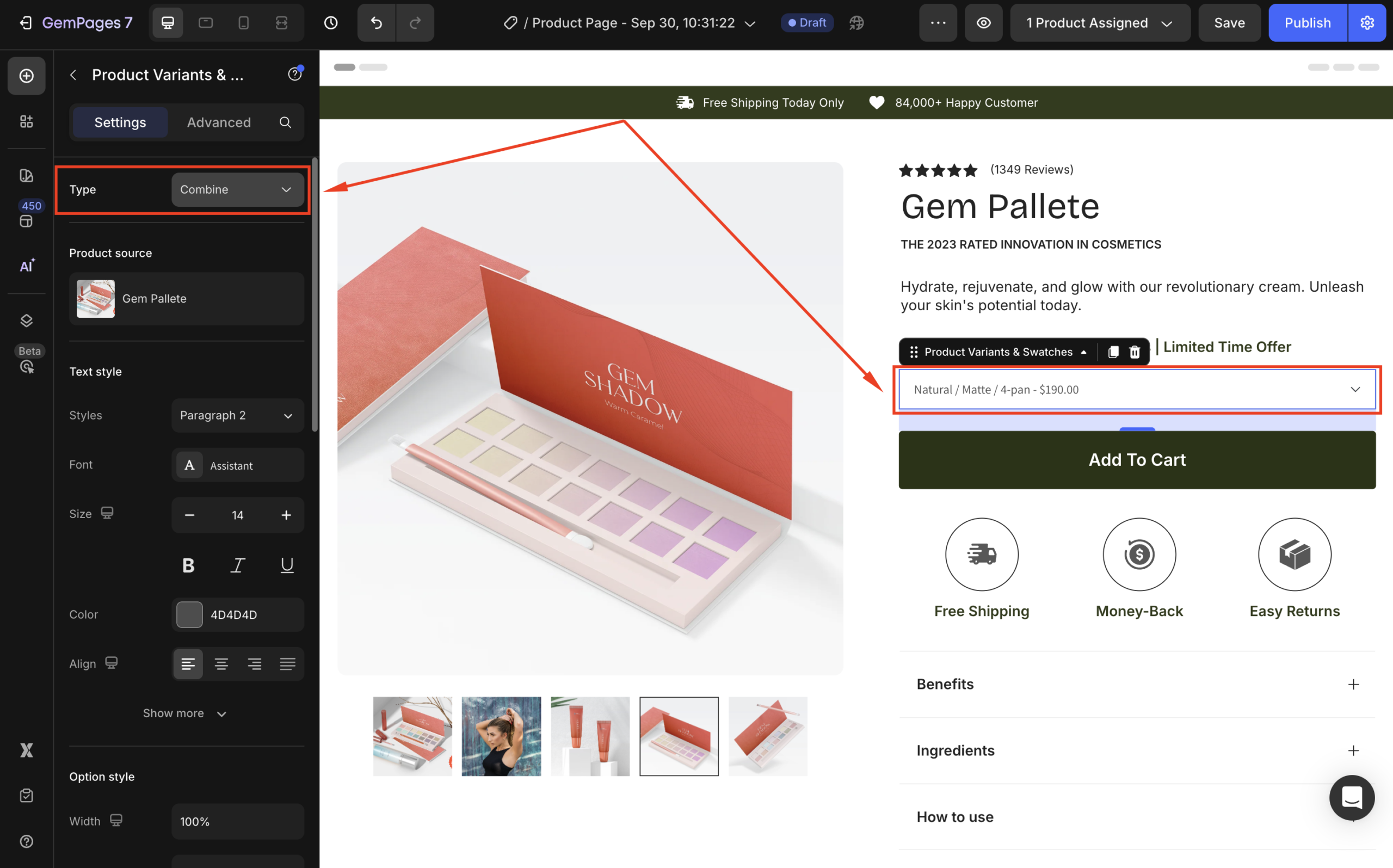Toggle bold text formatting
Image resolution: width=1393 pixels, height=868 pixels.
click(x=188, y=565)
